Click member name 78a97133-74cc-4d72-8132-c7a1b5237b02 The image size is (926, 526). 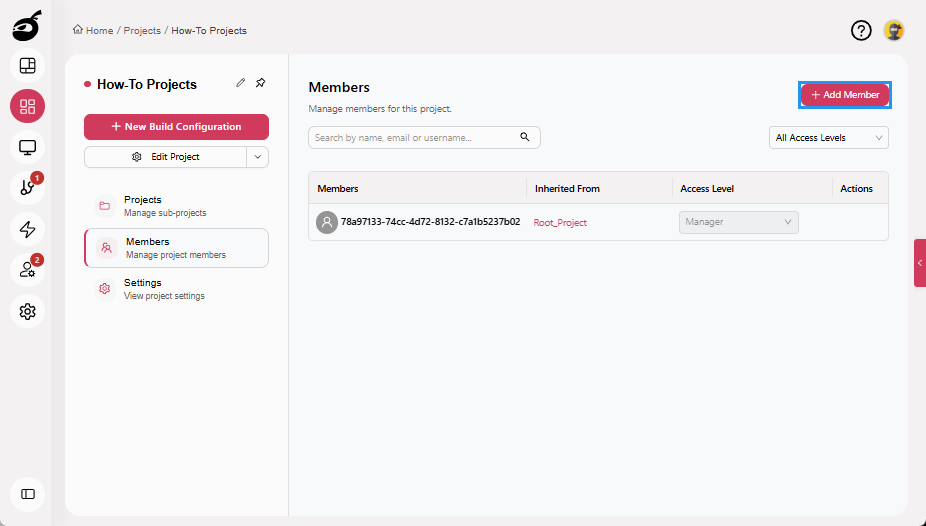[431, 222]
